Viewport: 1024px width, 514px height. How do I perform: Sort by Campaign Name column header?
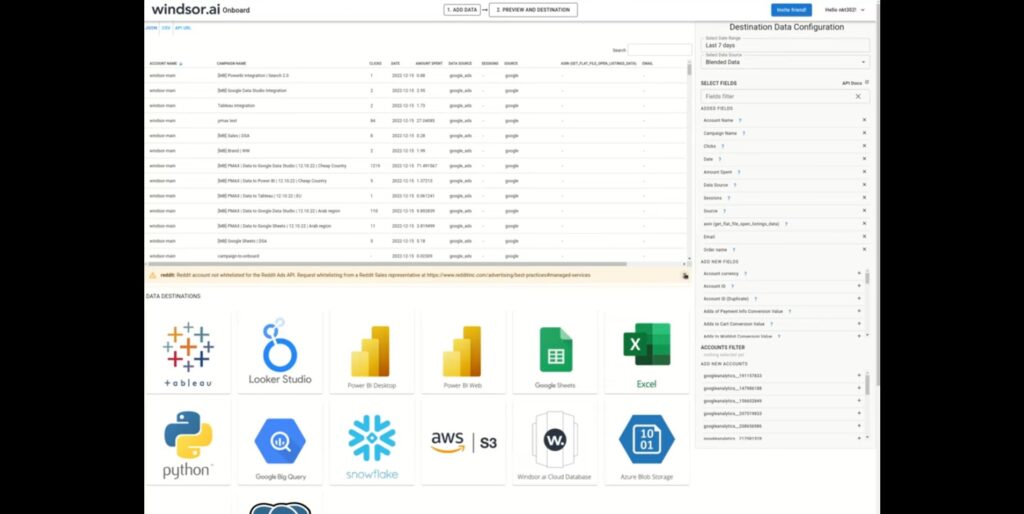coord(232,63)
